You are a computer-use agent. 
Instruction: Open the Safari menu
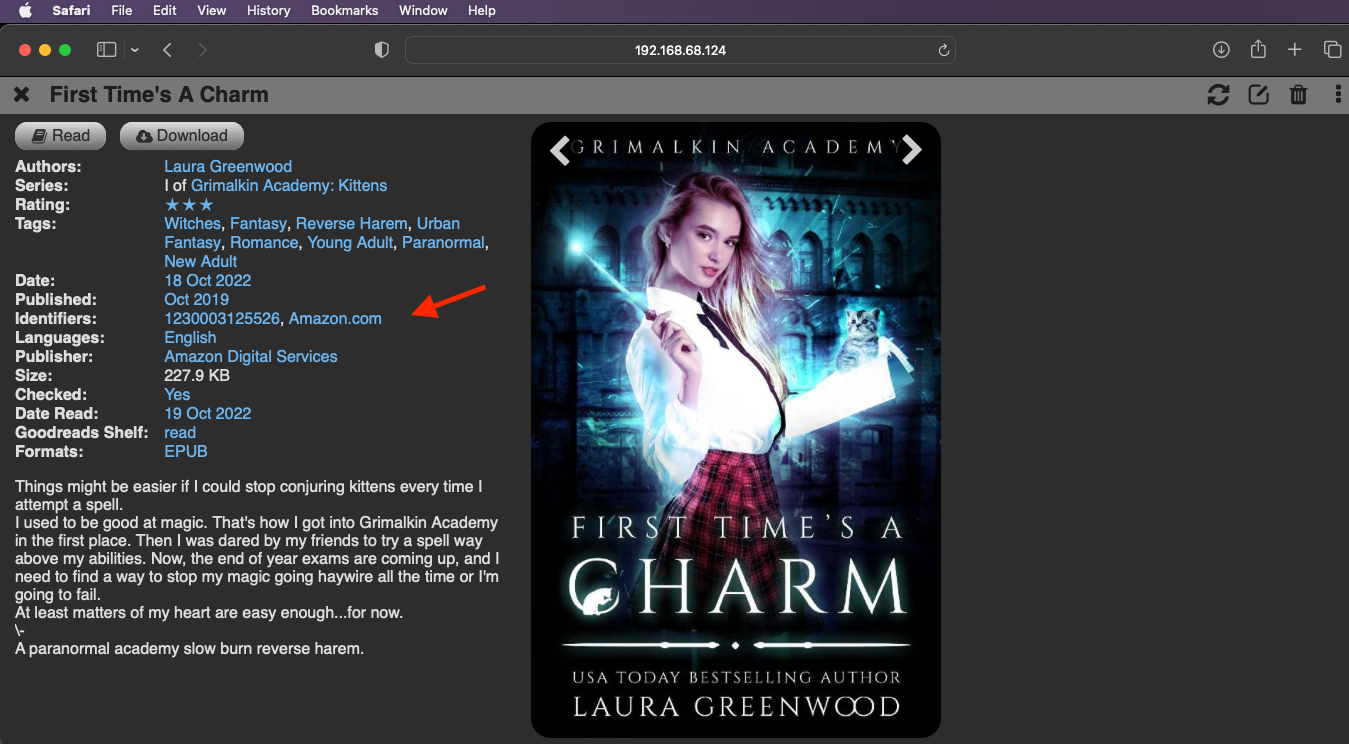(x=73, y=11)
